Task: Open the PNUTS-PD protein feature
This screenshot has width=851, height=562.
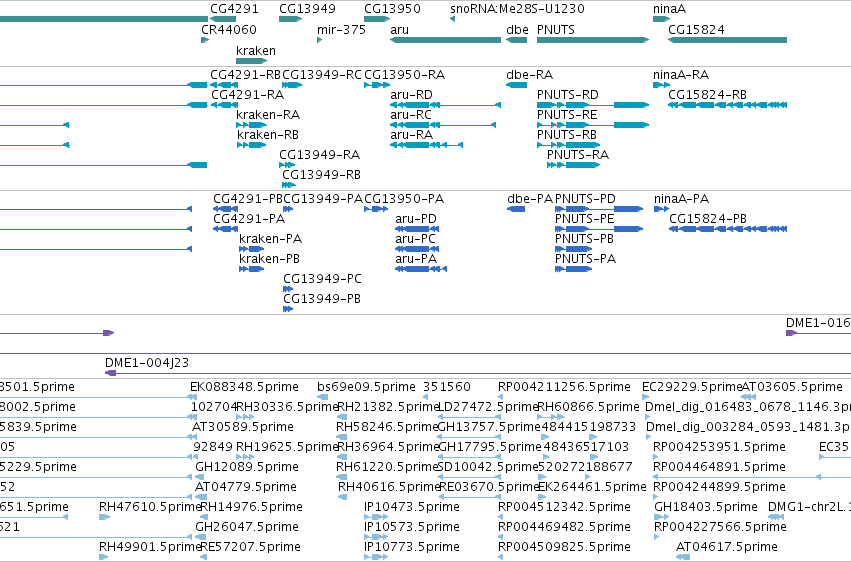Action: (x=599, y=209)
